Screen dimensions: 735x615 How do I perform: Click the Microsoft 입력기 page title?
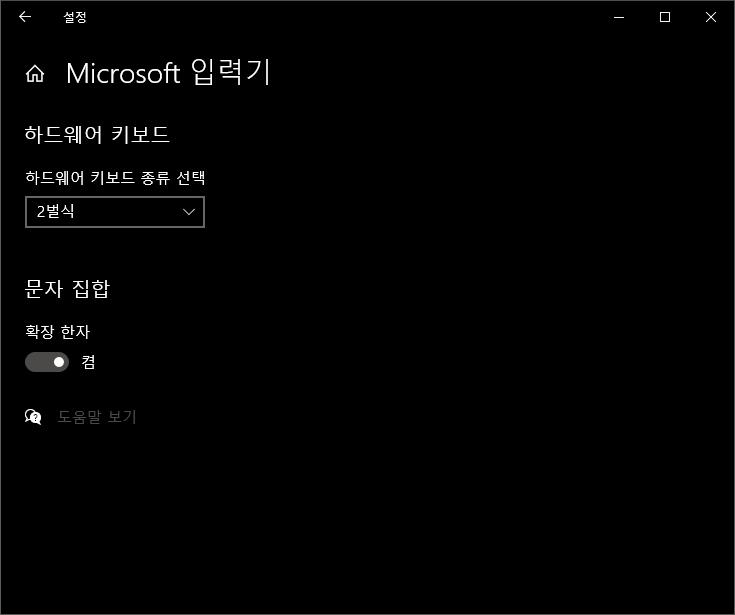click(x=168, y=73)
